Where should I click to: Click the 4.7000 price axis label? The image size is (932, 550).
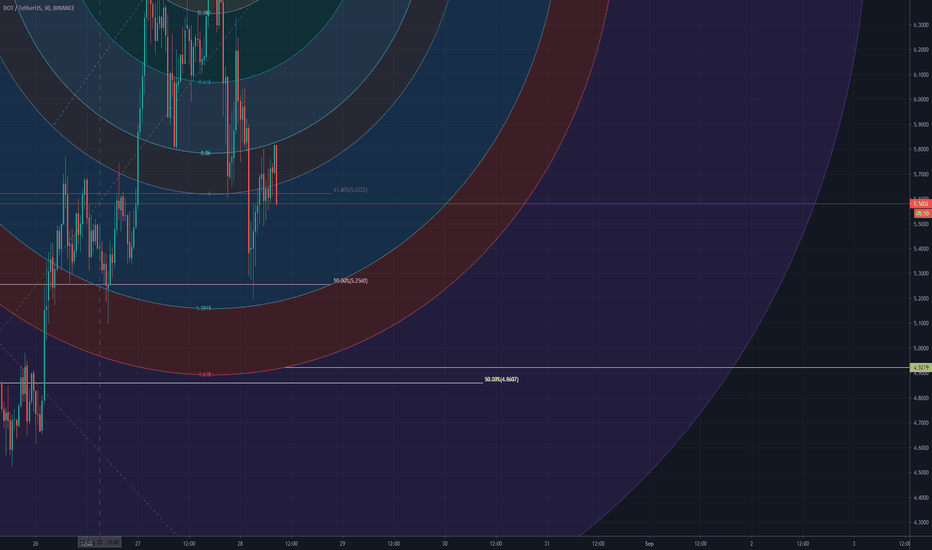point(921,423)
